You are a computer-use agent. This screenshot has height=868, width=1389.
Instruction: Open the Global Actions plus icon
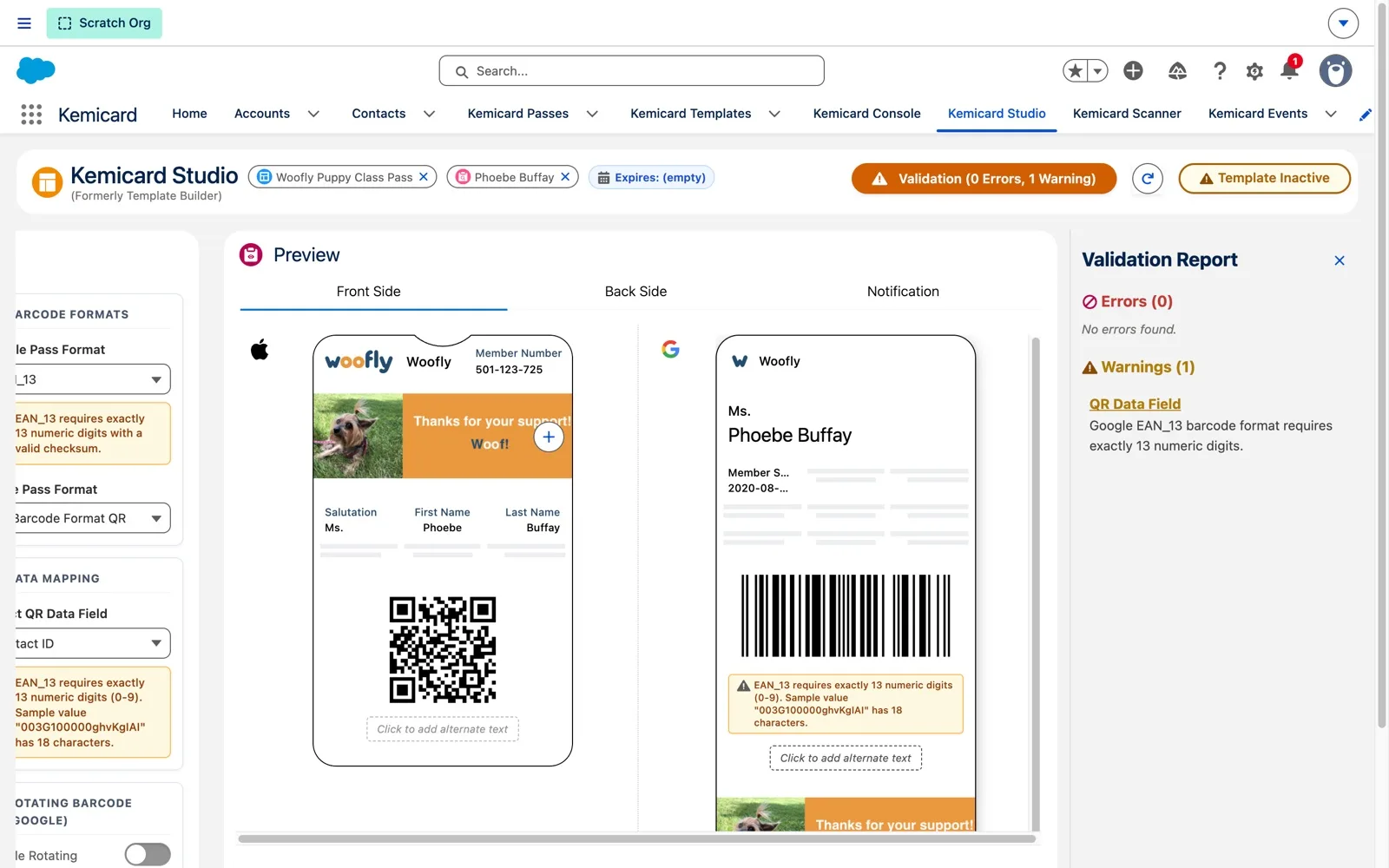[x=1133, y=71]
